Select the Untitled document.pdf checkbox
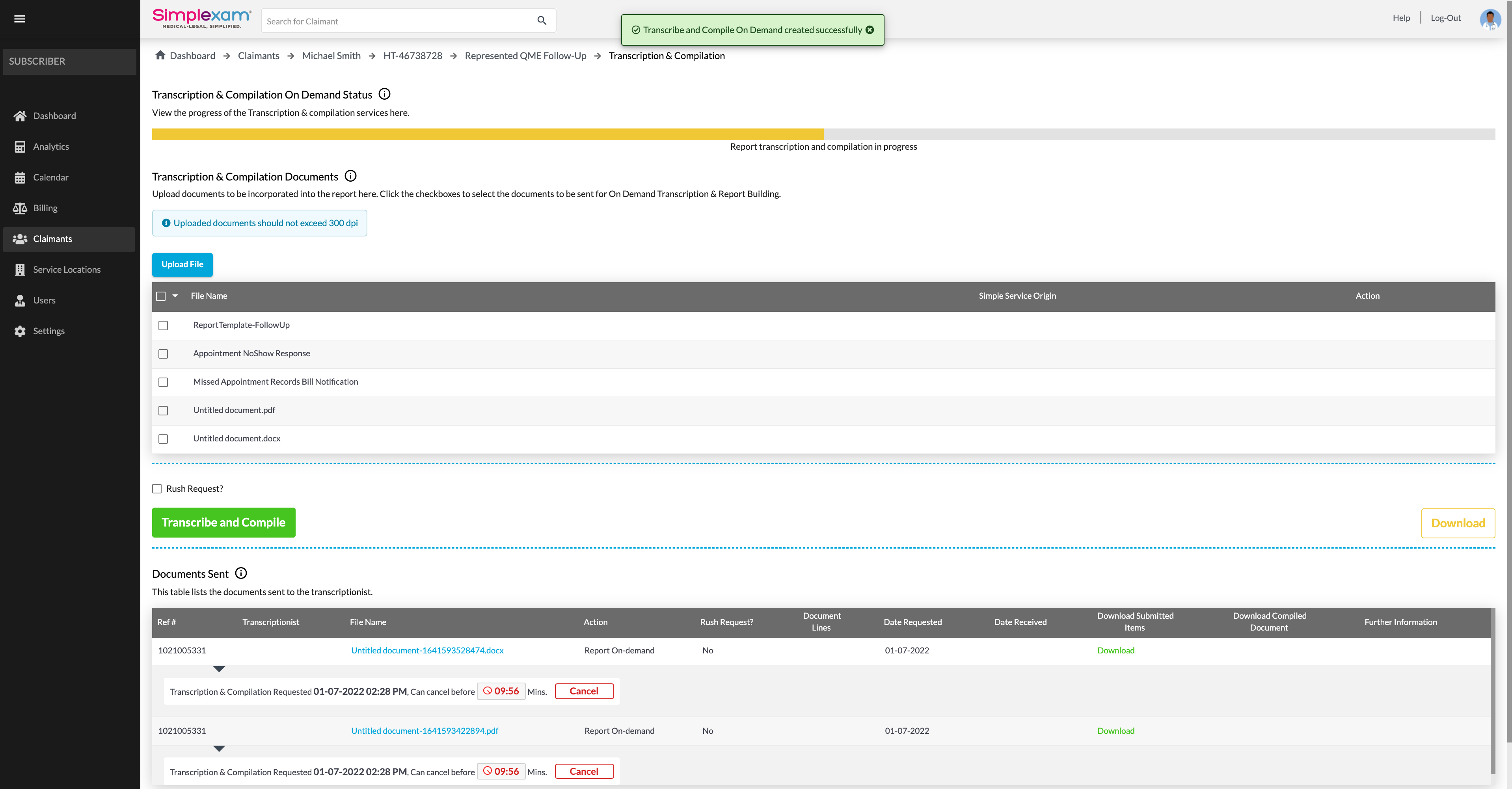 click(163, 410)
